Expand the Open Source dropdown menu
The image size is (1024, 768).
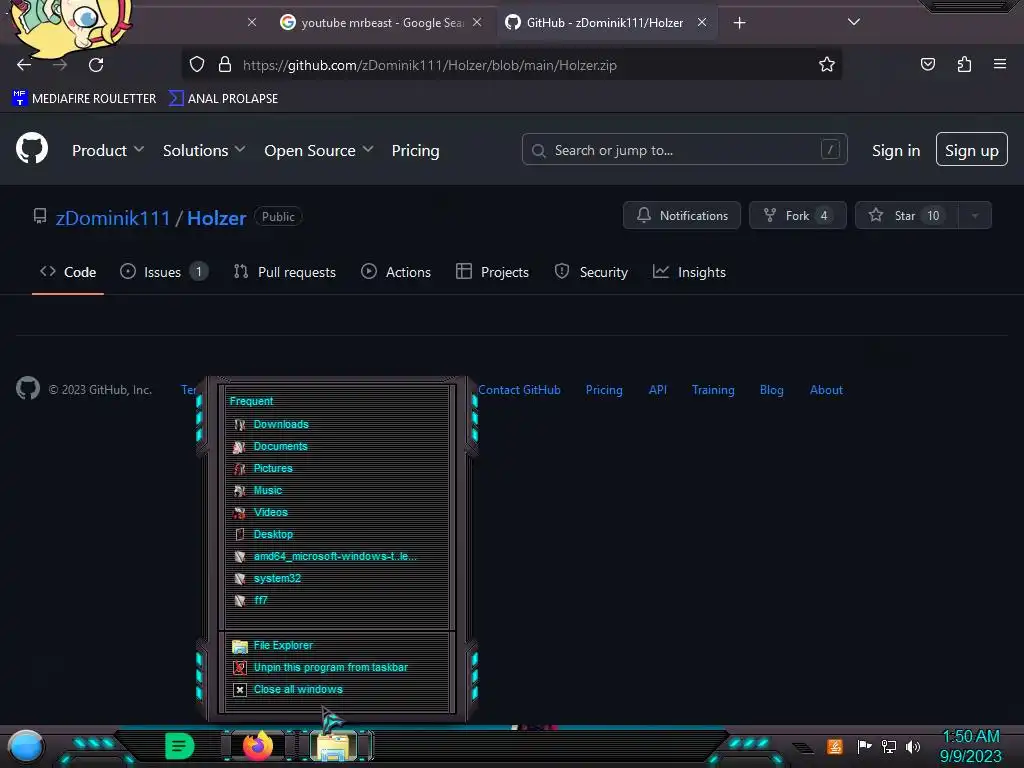(319, 150)
